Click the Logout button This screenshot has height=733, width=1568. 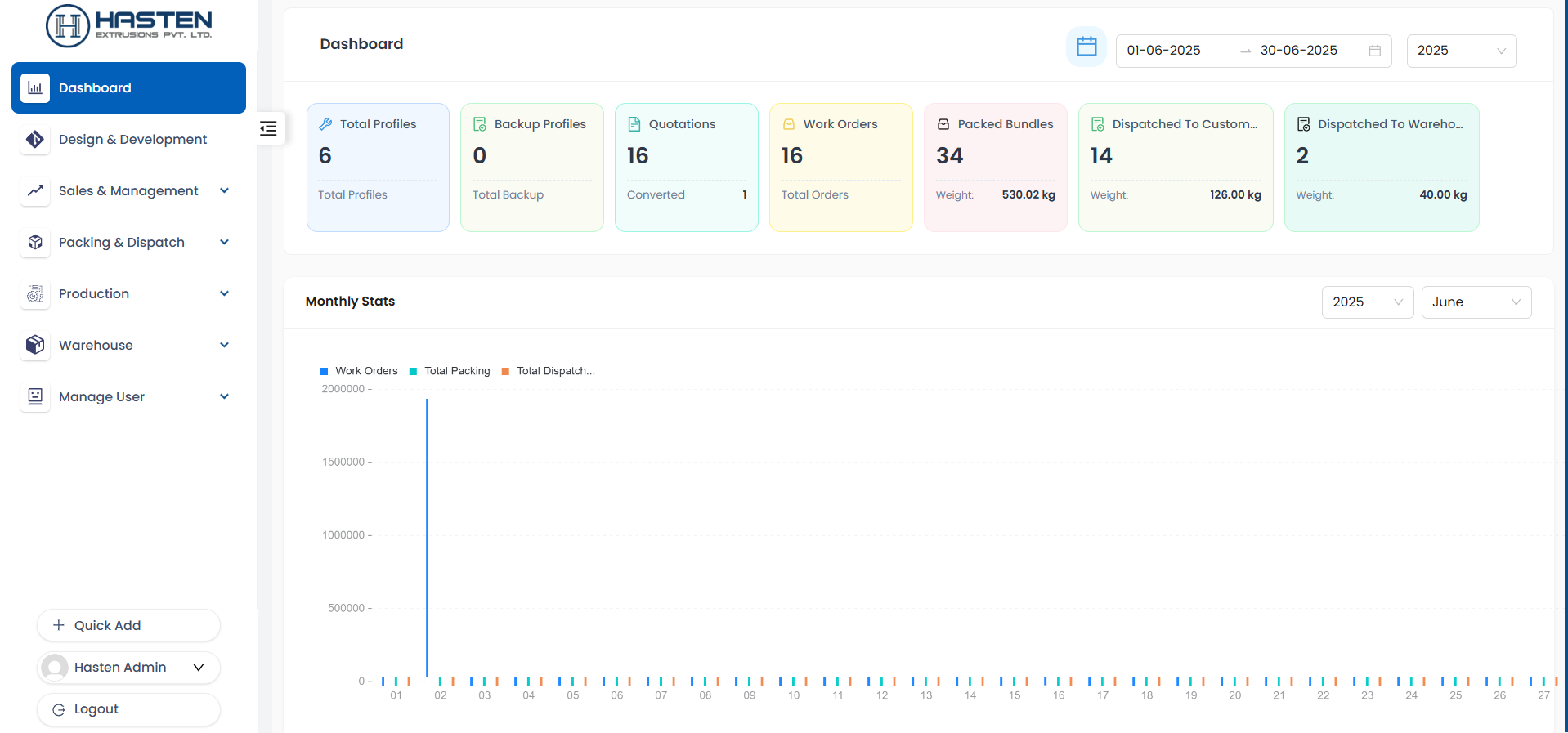click(x=128, y=709)
